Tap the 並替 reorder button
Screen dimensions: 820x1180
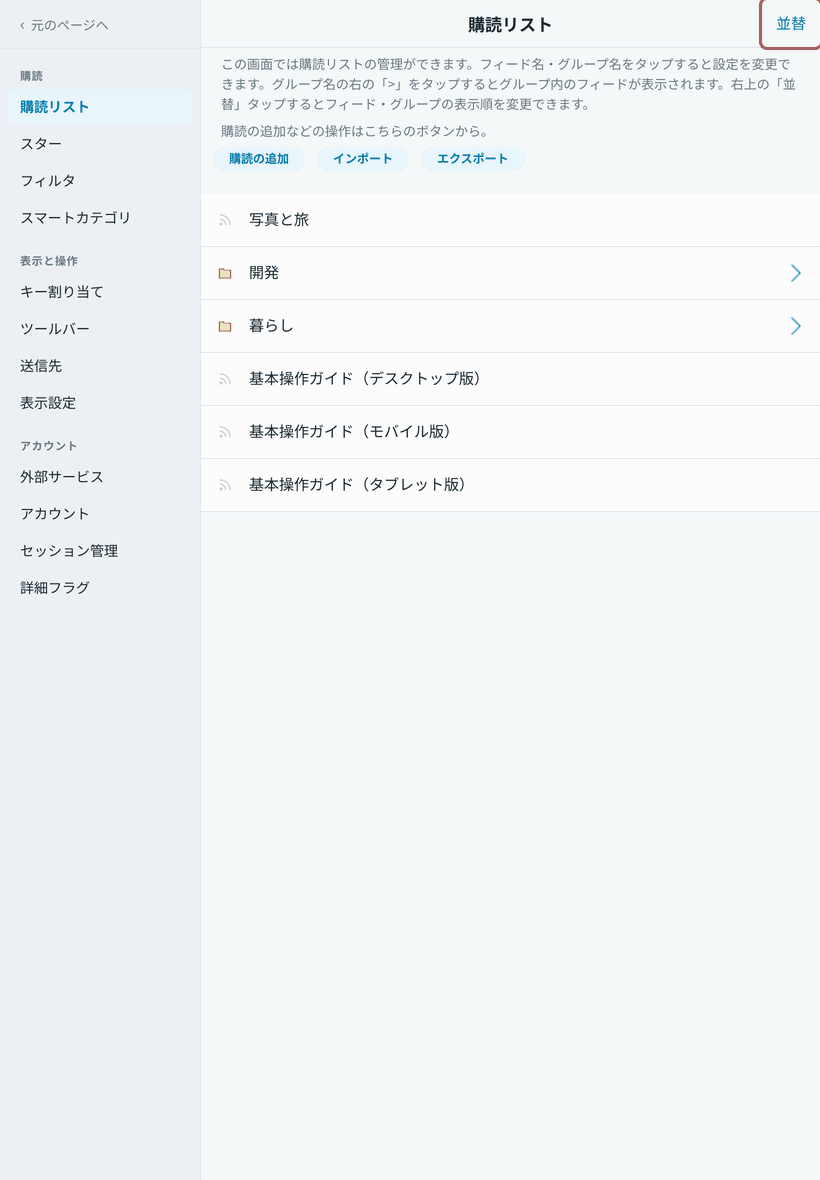coord(791,24)
